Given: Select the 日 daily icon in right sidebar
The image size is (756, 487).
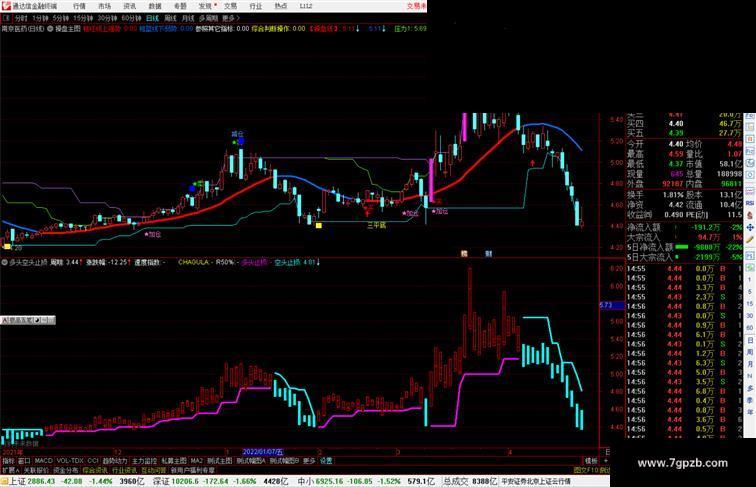Looking at the screenshot, I should point(750,340).
